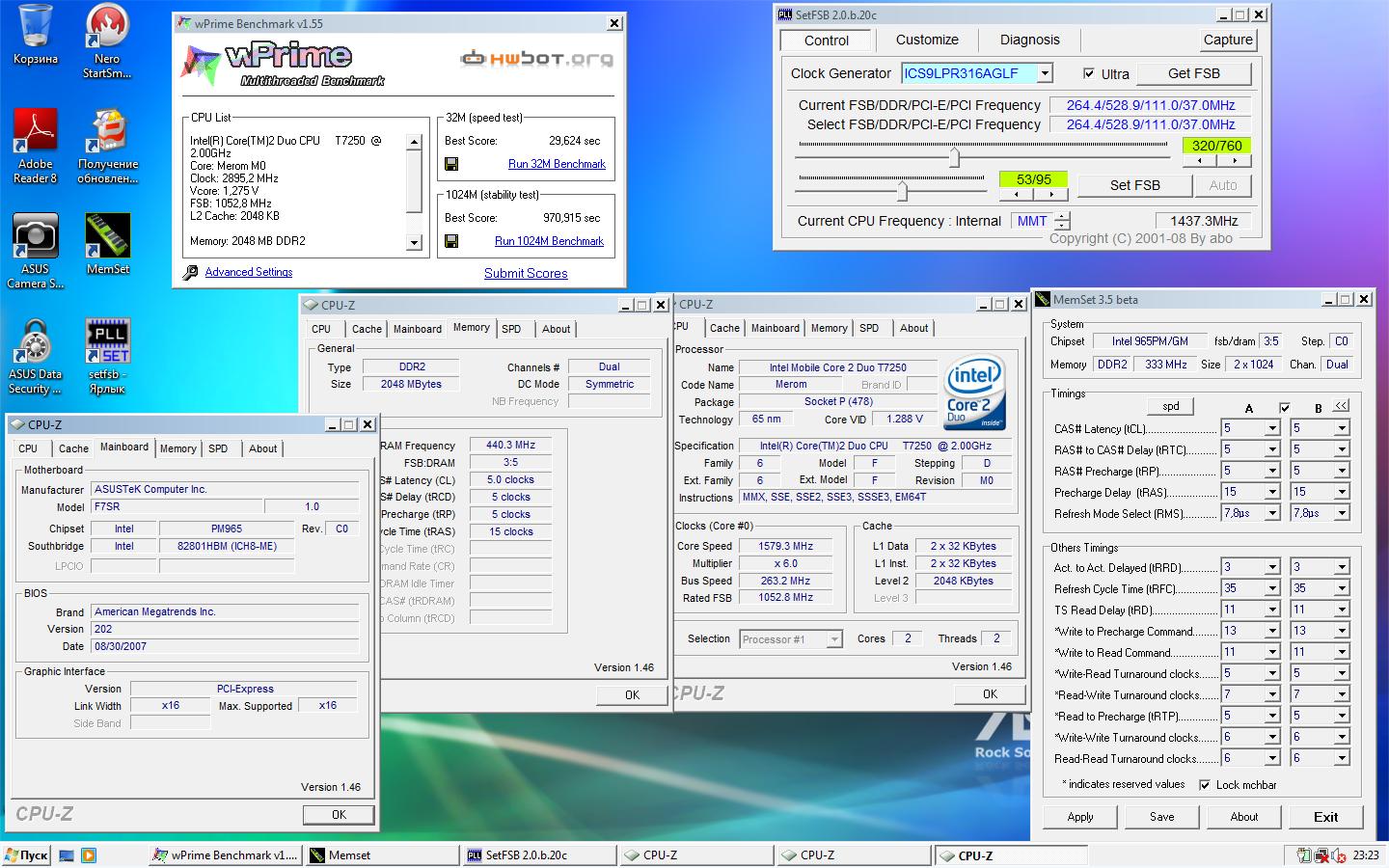The width and height of the screenshot is (1389, 868).
Task: Open ASUS Camera desktop icon
Action: [x=36, y=251]
